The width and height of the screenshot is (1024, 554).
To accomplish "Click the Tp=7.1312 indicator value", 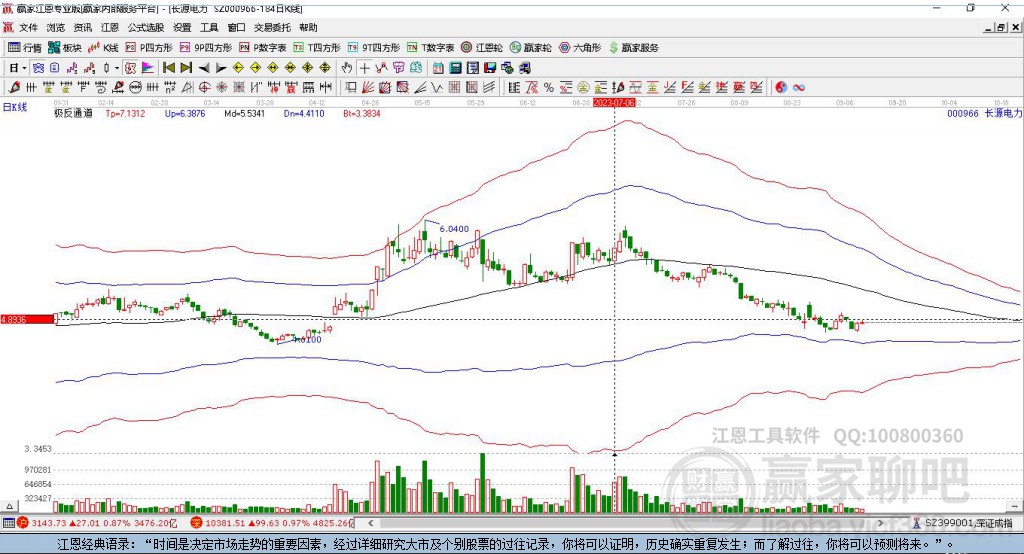I will coord(125,113).
